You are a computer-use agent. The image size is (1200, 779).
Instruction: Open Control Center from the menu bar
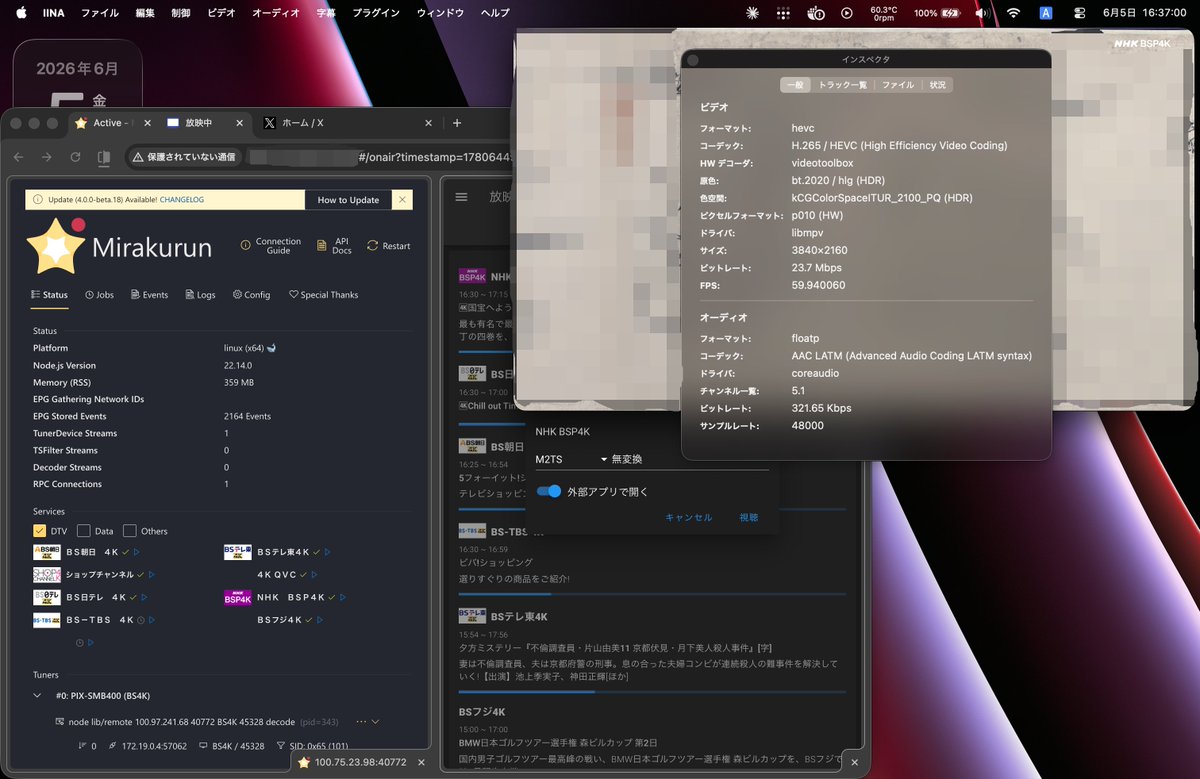click(x=1079, y=13)
